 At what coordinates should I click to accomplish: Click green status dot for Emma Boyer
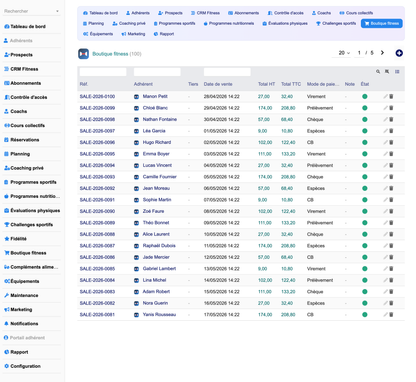click(x=365, y=154)
